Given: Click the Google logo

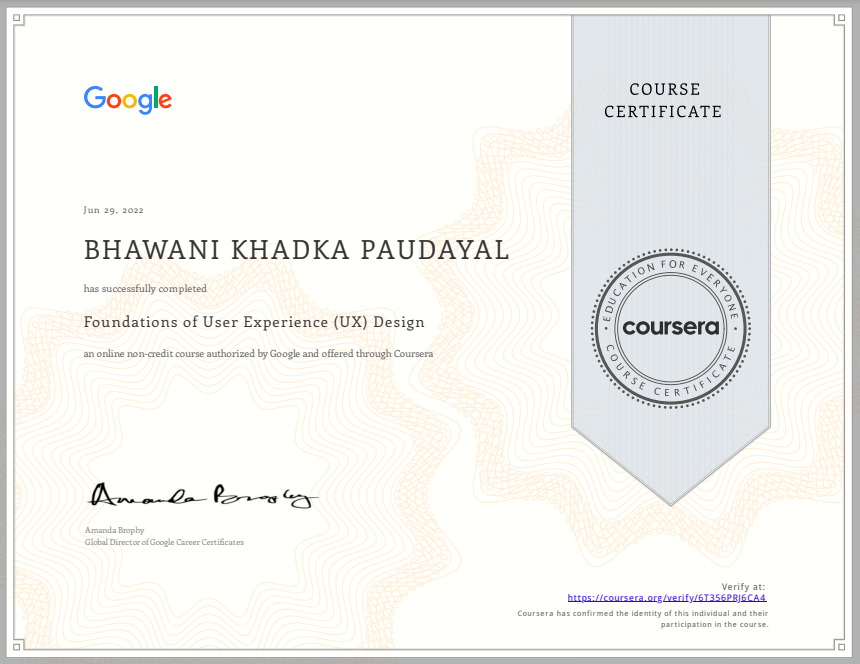Looking at the screenshot, I should pyautogui.click(x=127, y=100).
